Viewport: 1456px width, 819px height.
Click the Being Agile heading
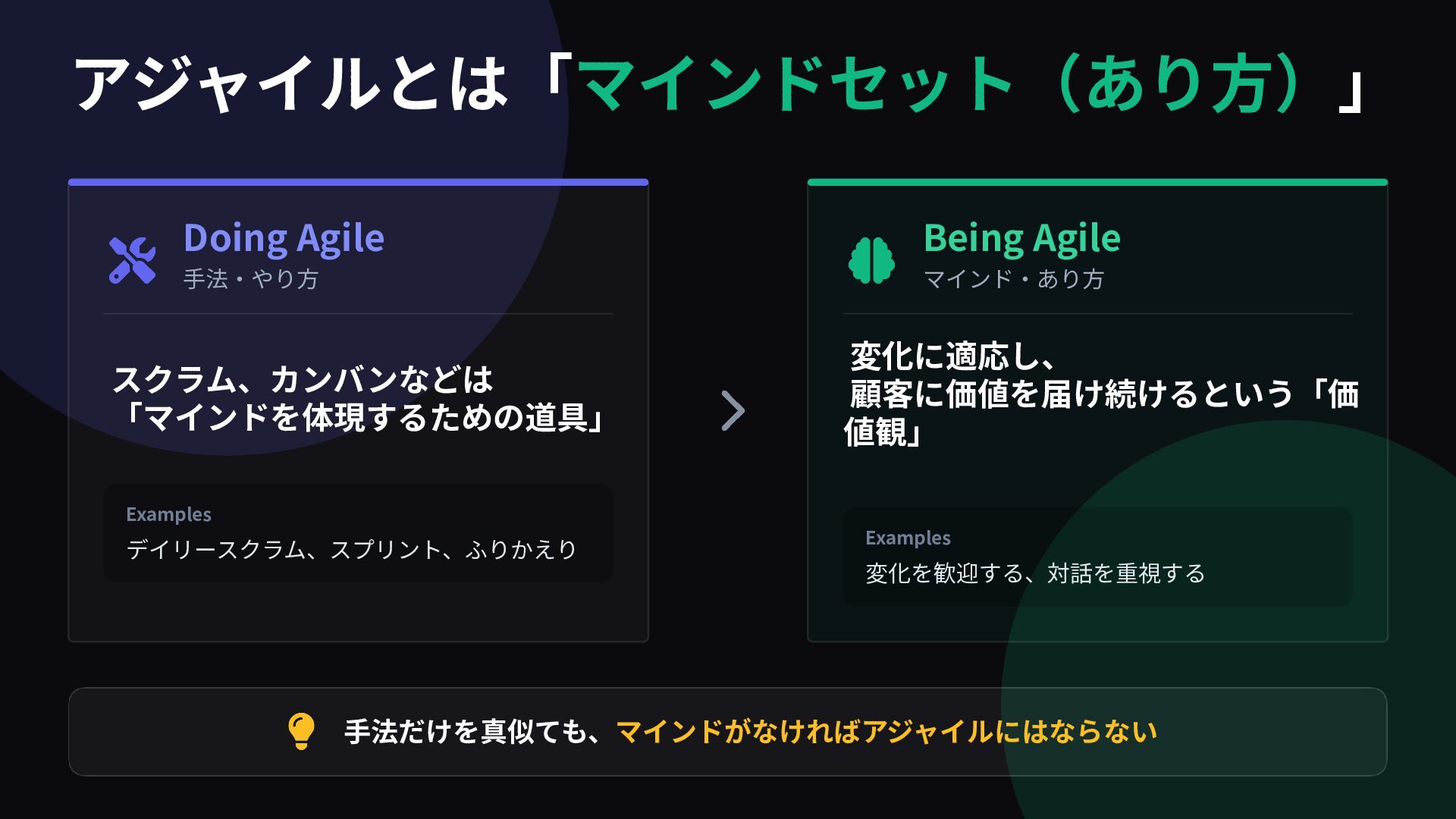click(x=1021, y=237)
